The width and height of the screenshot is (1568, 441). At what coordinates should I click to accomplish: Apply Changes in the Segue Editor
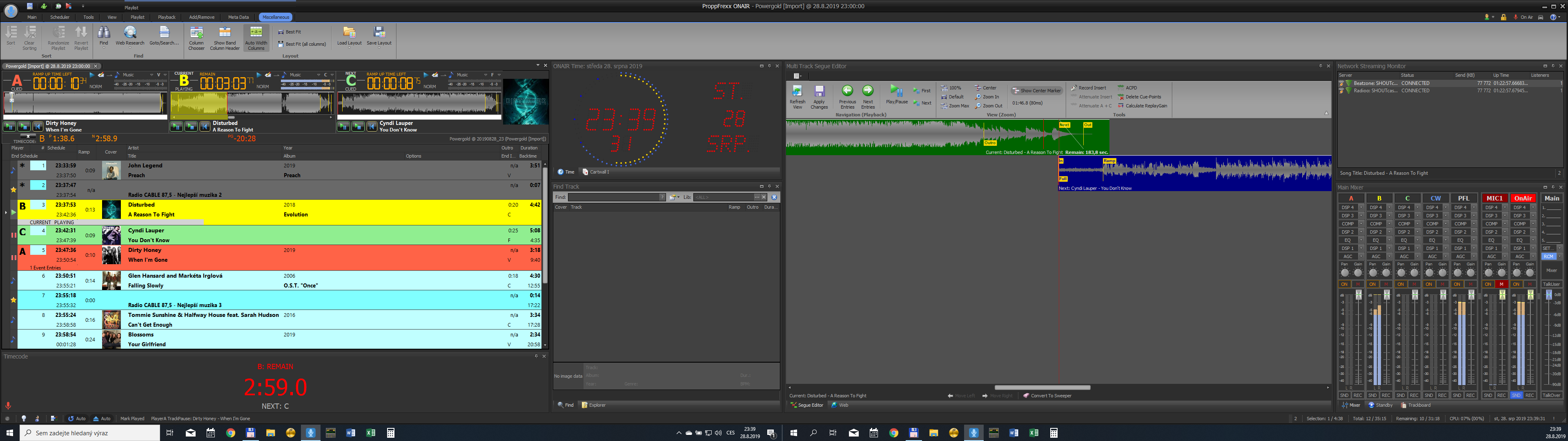(819, 97)
